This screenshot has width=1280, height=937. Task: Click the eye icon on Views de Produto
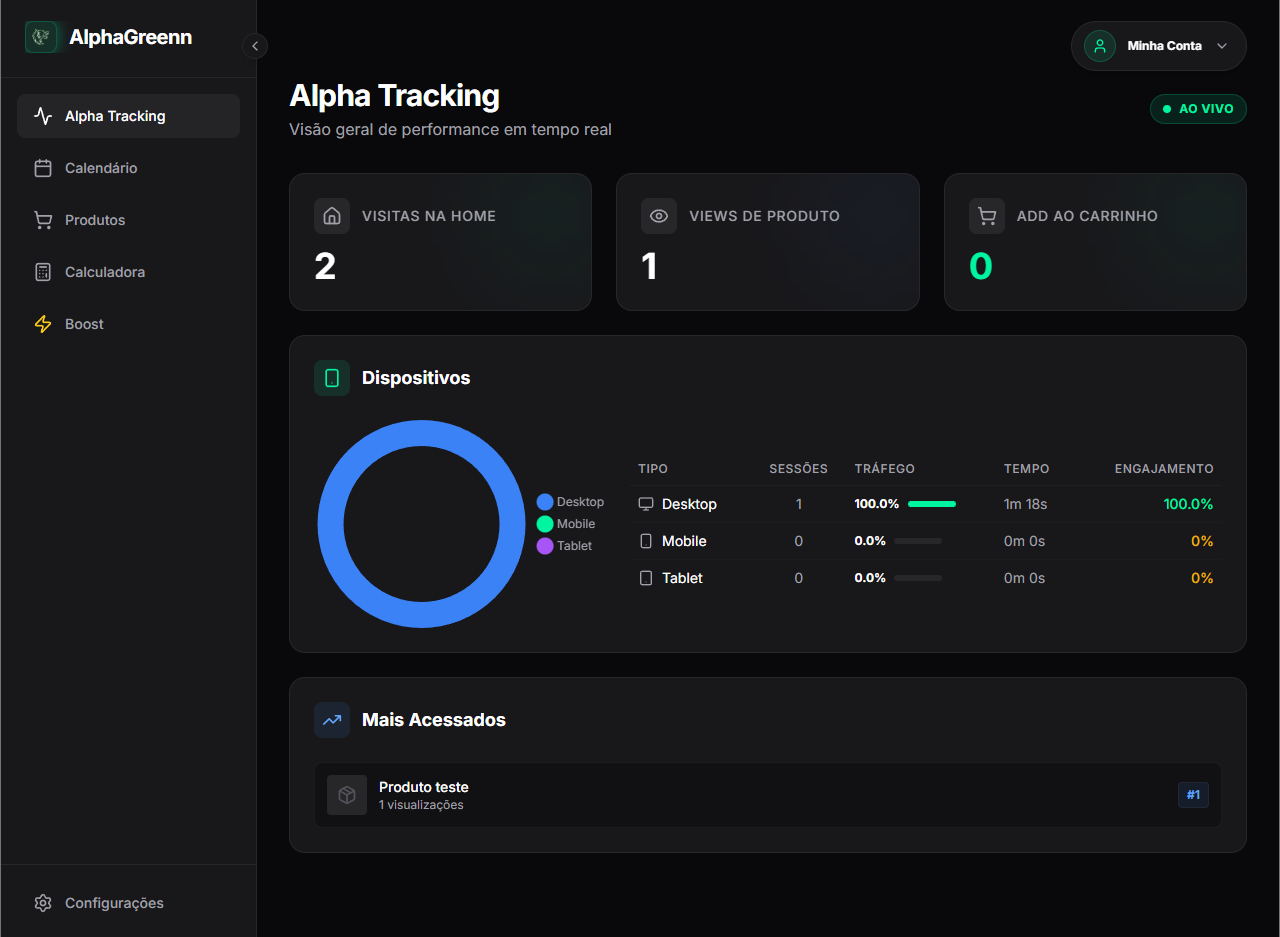[659, 215]
